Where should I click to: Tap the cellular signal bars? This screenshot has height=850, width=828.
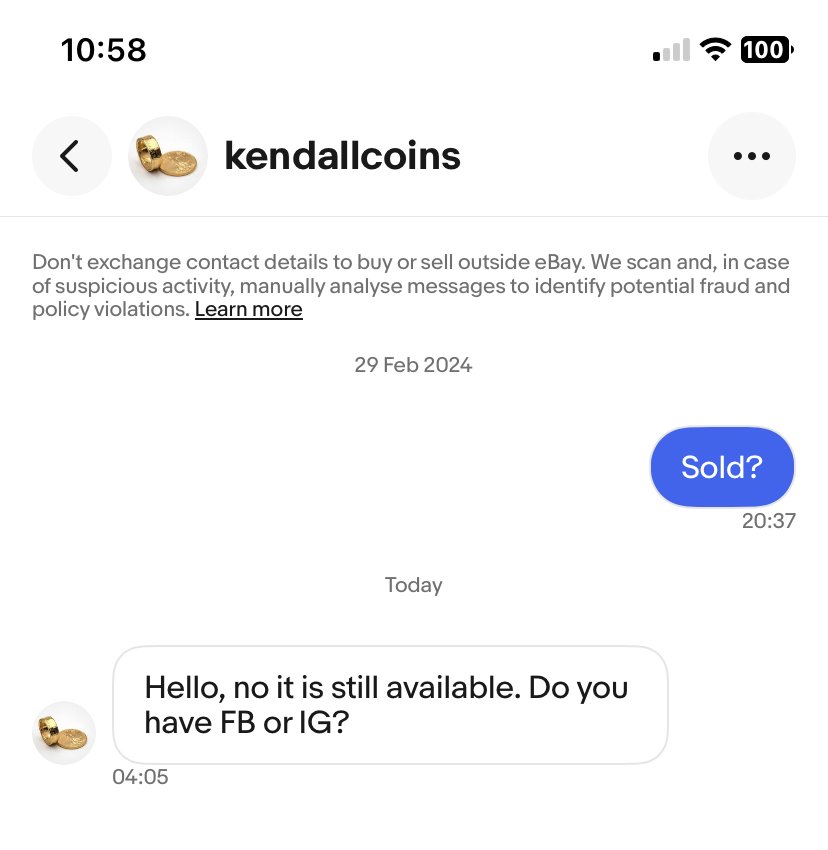[671, 49]
